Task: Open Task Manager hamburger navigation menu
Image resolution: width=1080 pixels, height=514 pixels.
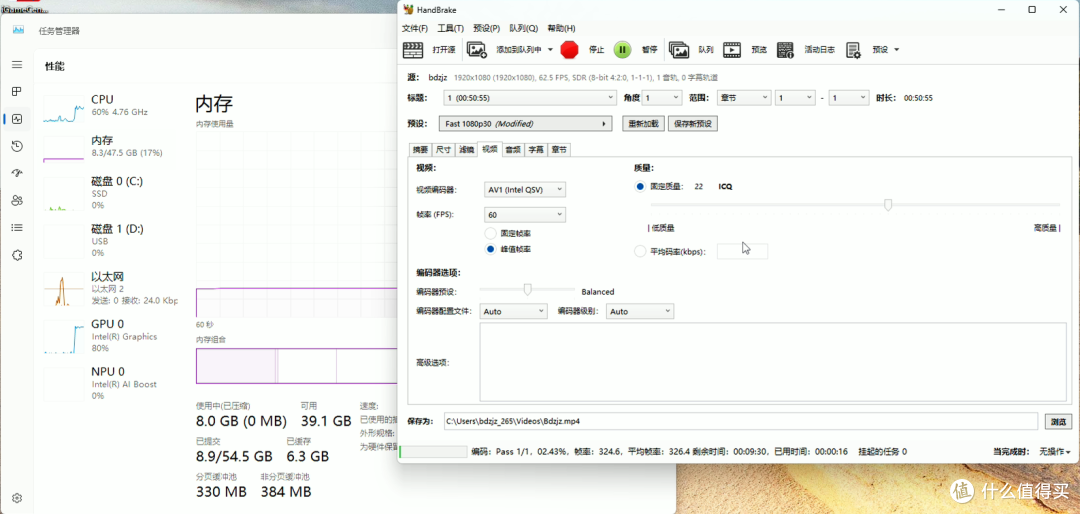Action: [x=17, y=65]
